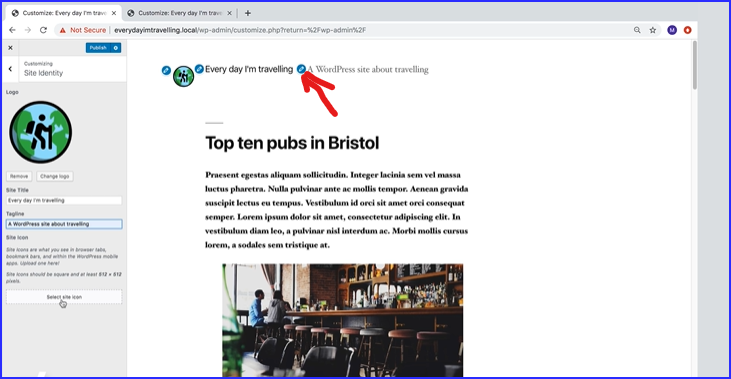Click the pencil edit shortcut beside the tagline
The image size is (731, 379).
point(302,69)
